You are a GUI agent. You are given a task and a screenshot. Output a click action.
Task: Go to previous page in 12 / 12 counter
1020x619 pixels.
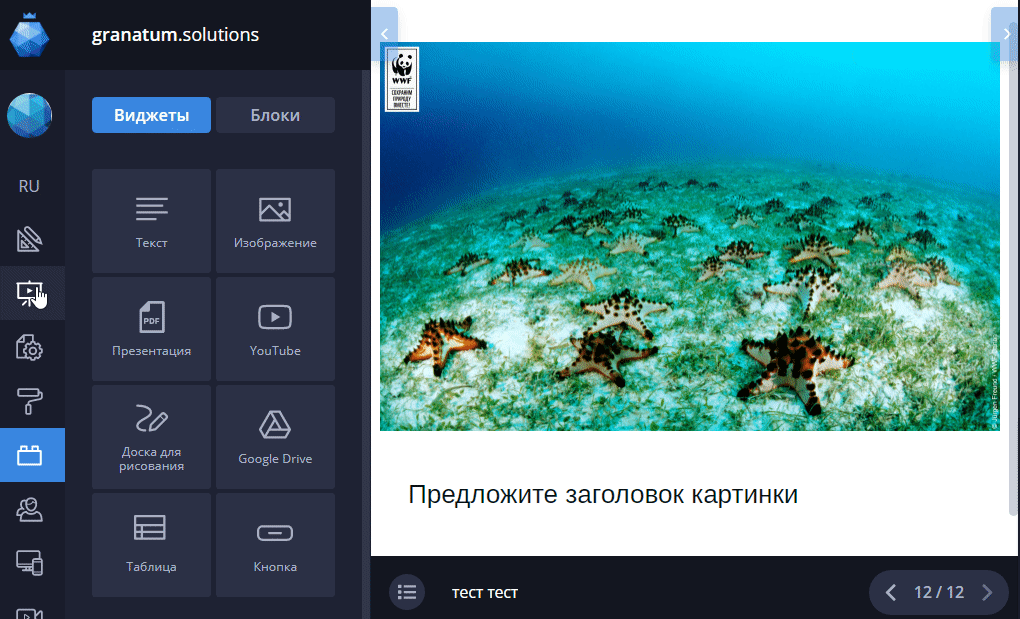pyautogui.click(x=891, y=592)
